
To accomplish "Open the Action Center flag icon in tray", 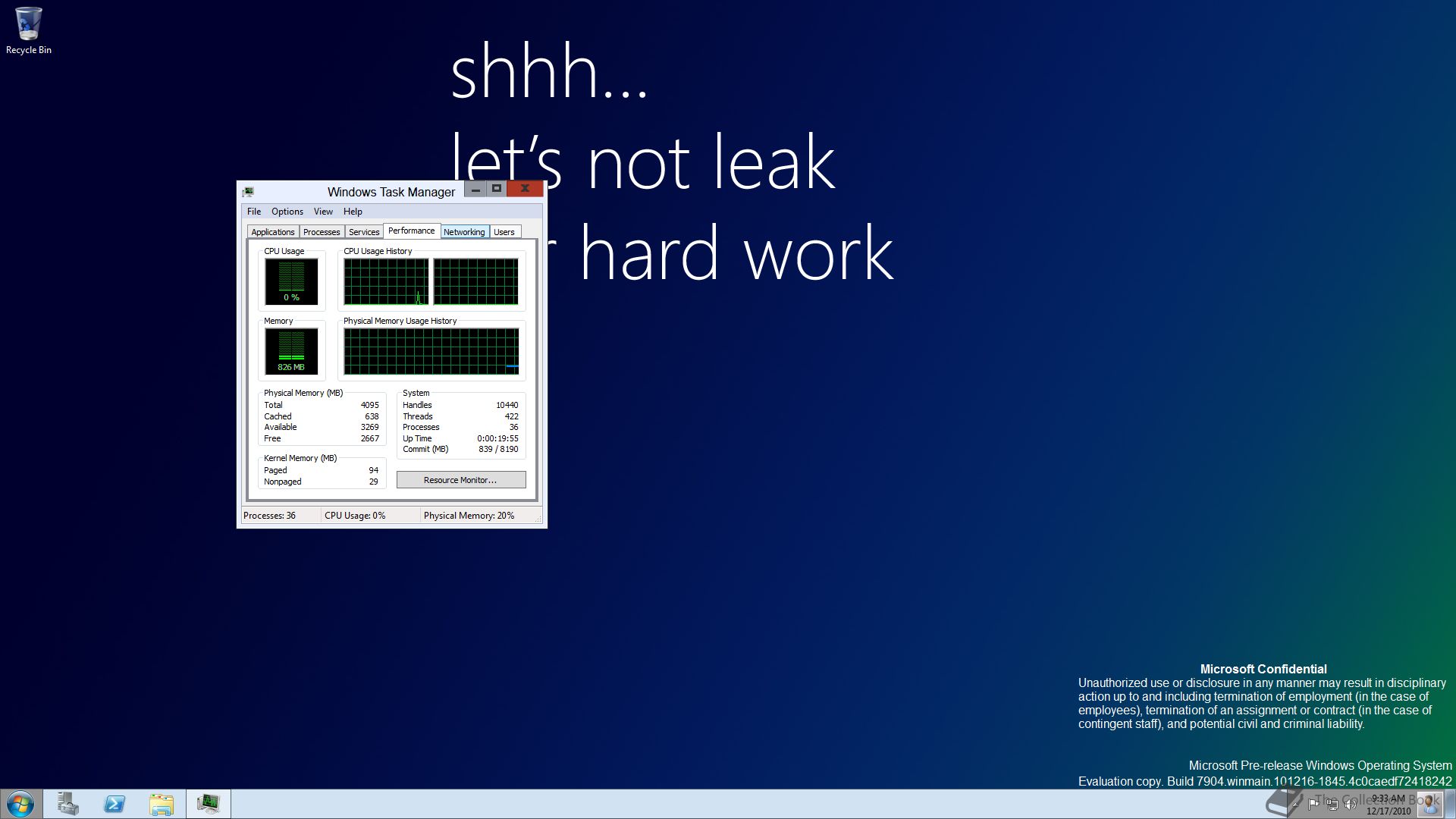I will click(x=1313, y=804).
